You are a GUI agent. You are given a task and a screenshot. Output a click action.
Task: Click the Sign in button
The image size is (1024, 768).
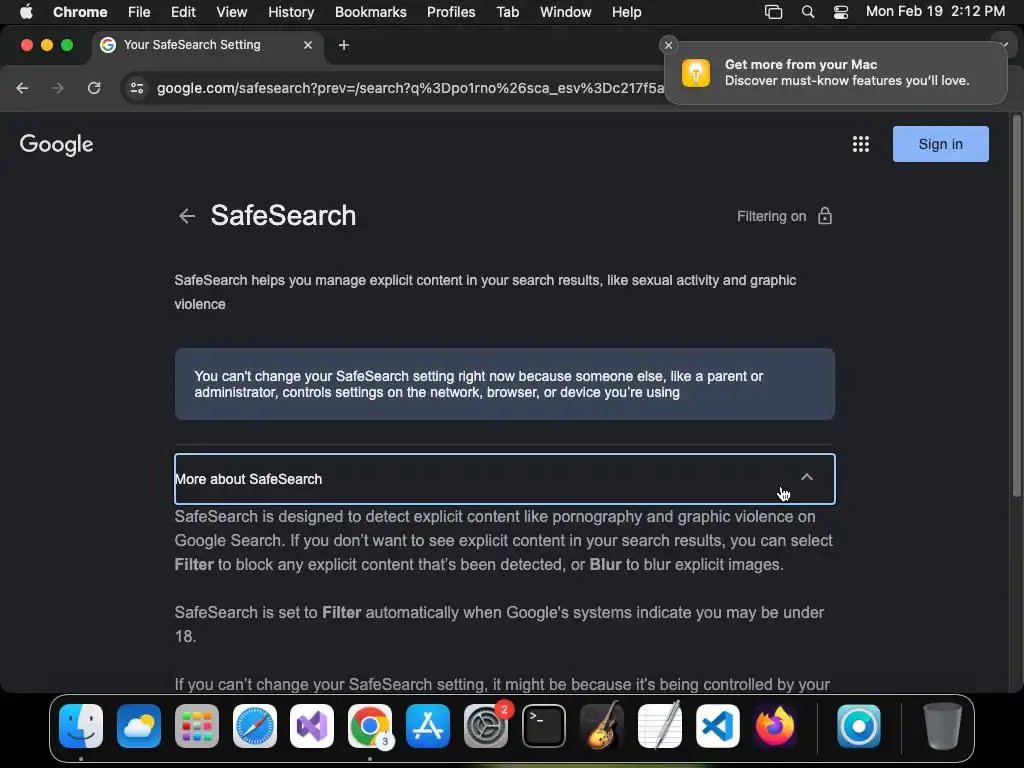pos(940,144)
